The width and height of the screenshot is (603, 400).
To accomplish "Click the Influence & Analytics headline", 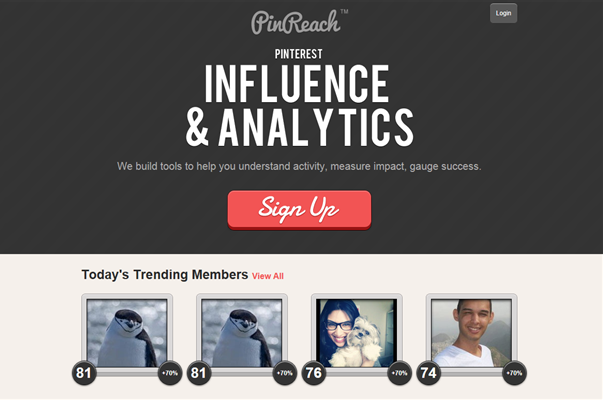I will tap(299, 106).
